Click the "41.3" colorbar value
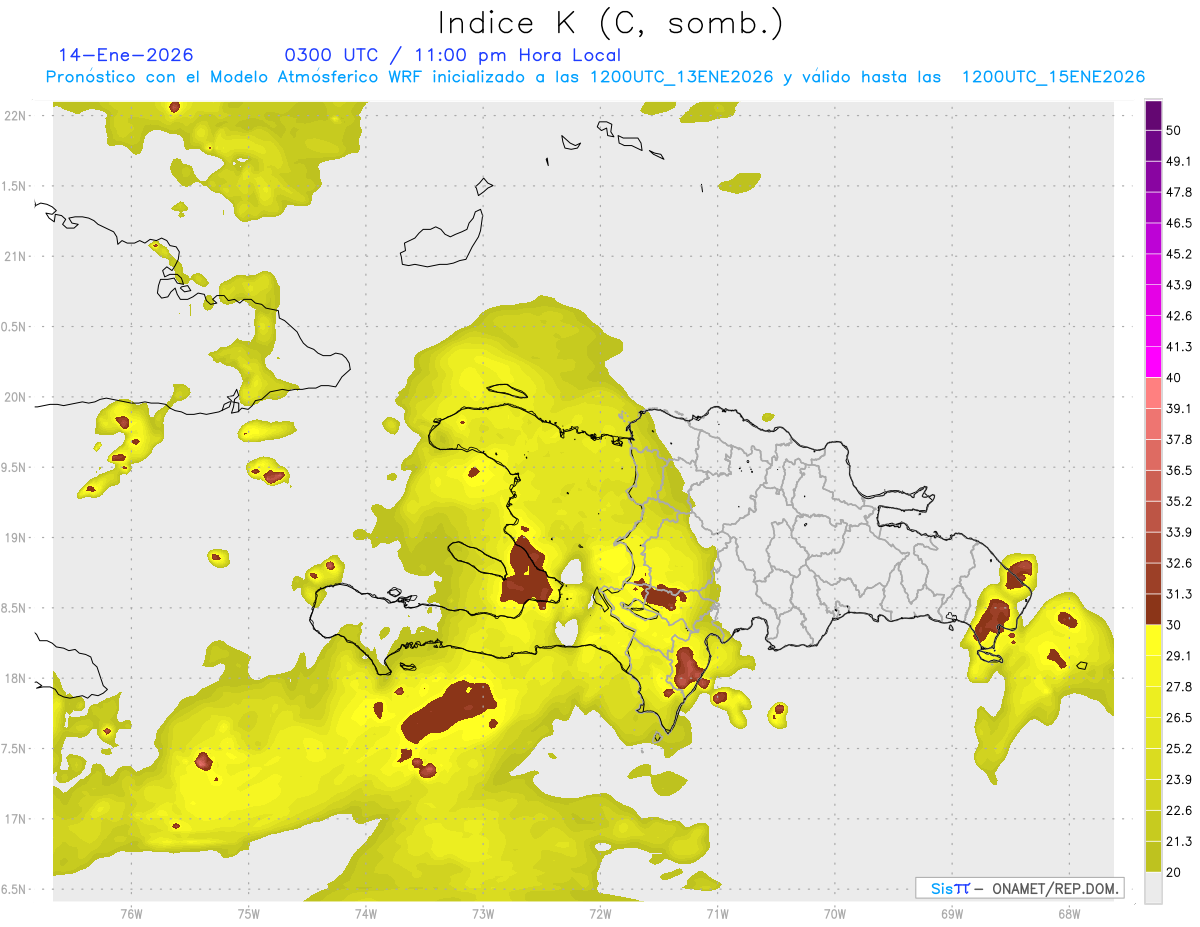This screenshot has width=1200, height=927. [x=1179, y=347]
